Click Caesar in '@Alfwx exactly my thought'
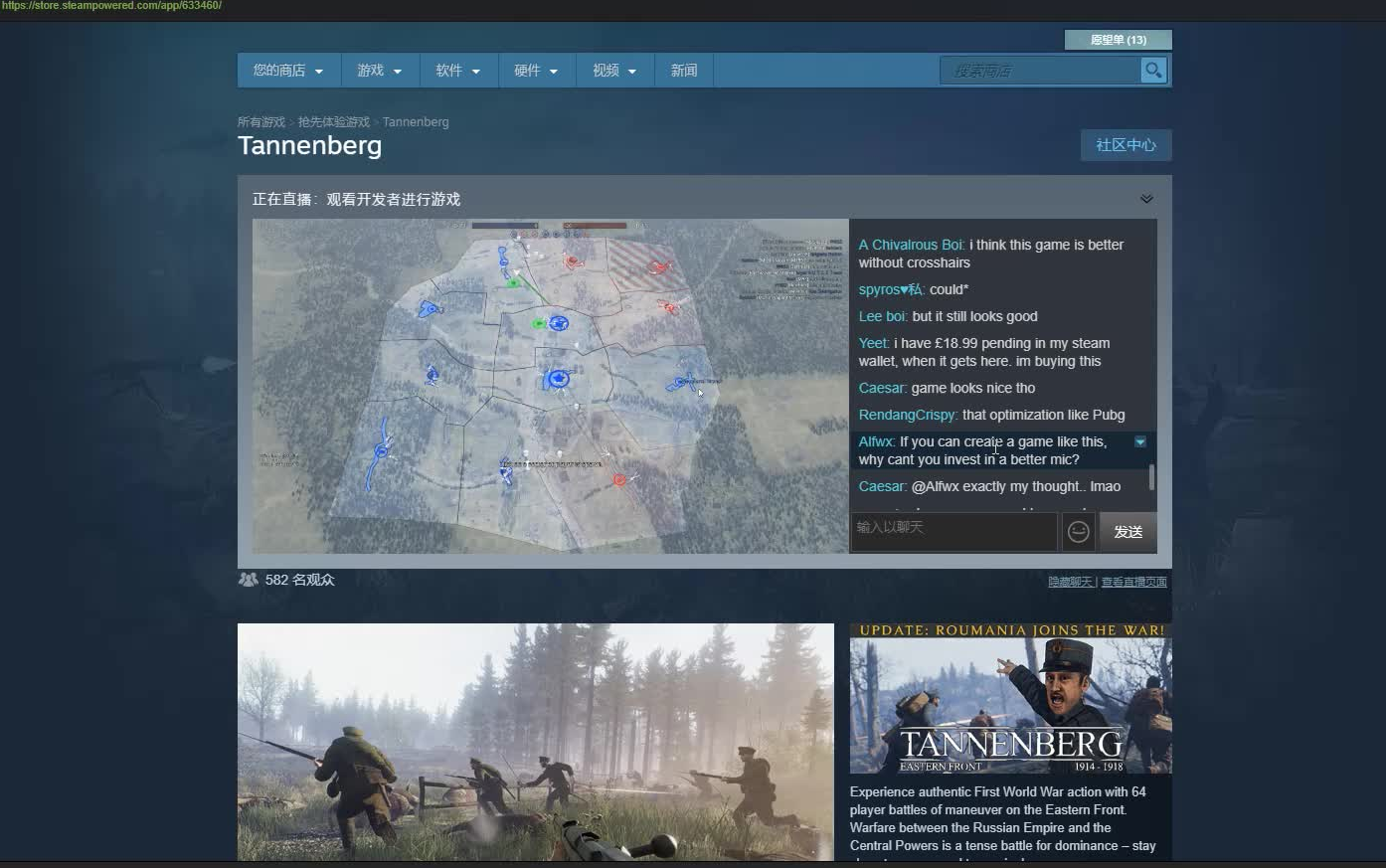The image size is (1386, 868). pyautogui.click(x=883, y=486)
